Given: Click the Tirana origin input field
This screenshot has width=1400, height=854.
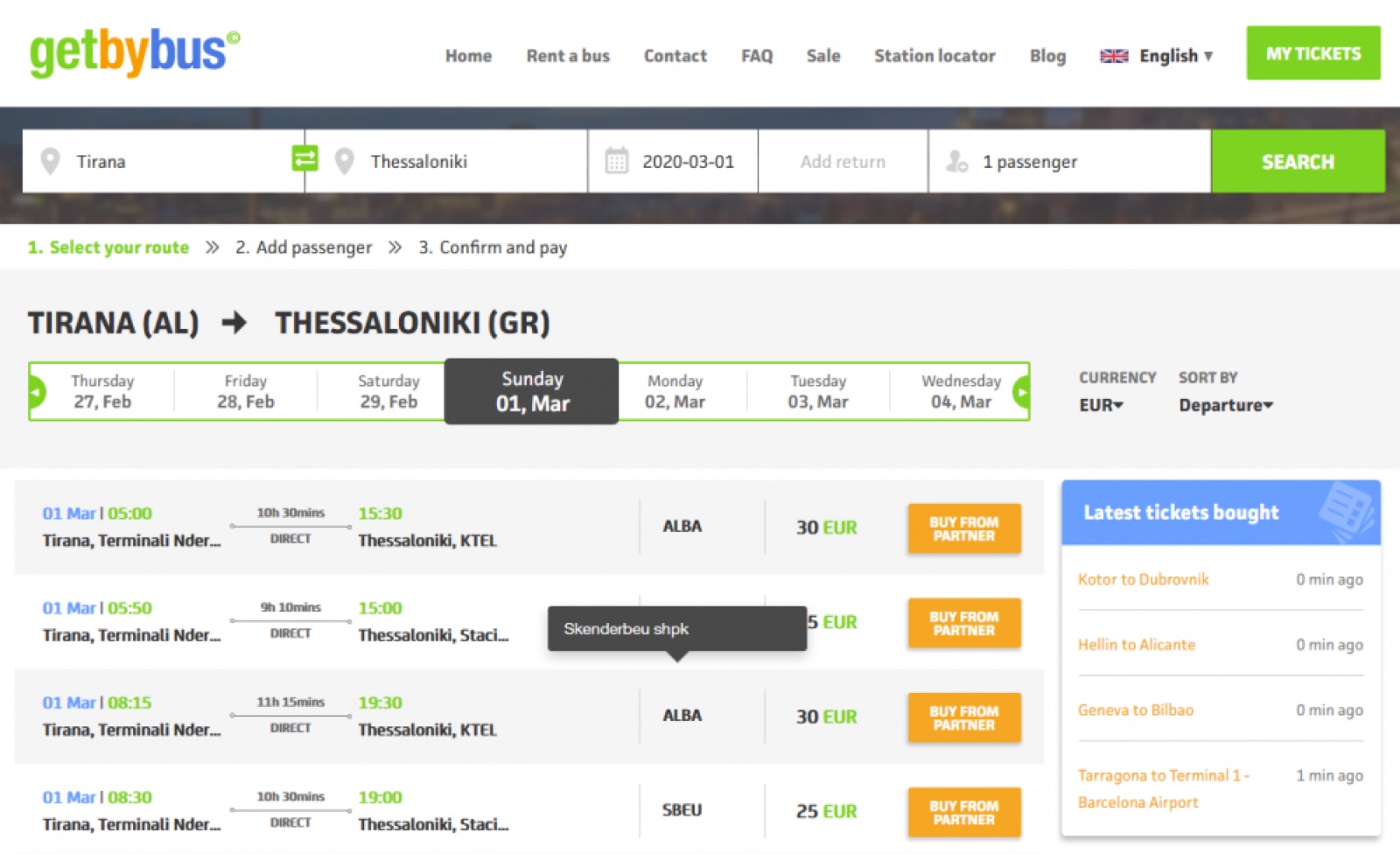Looking at the screenshot, I should (x=163, y=161).
